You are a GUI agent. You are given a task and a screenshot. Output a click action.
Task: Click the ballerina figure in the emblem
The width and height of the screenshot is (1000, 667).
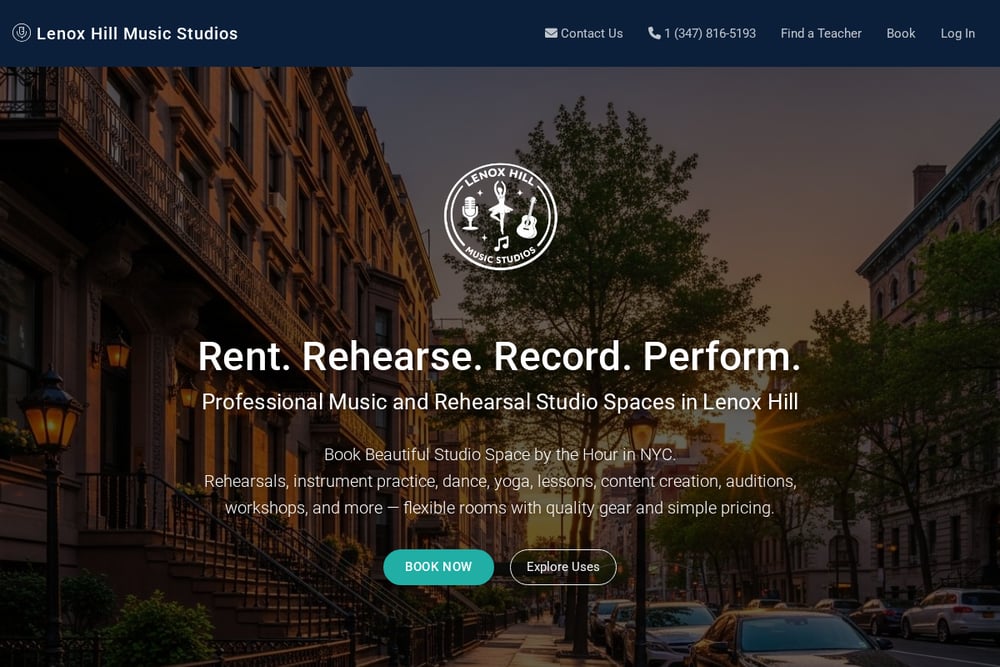pyautogui.click(x=500, y=207)
